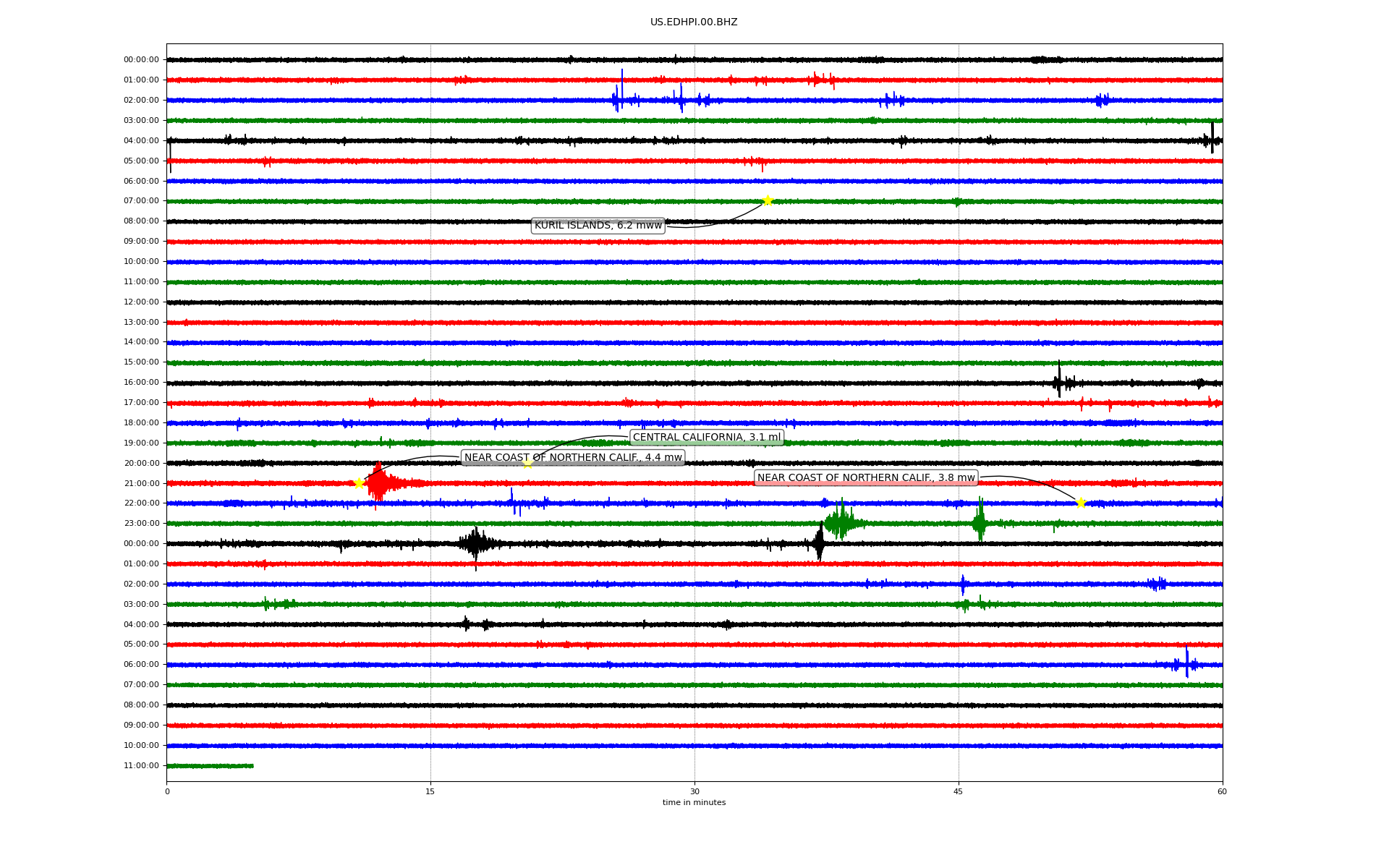
Task: Click the yellow star on the 07:00:00 green trace
Action: pyautogui.click(x=768, y=200)
